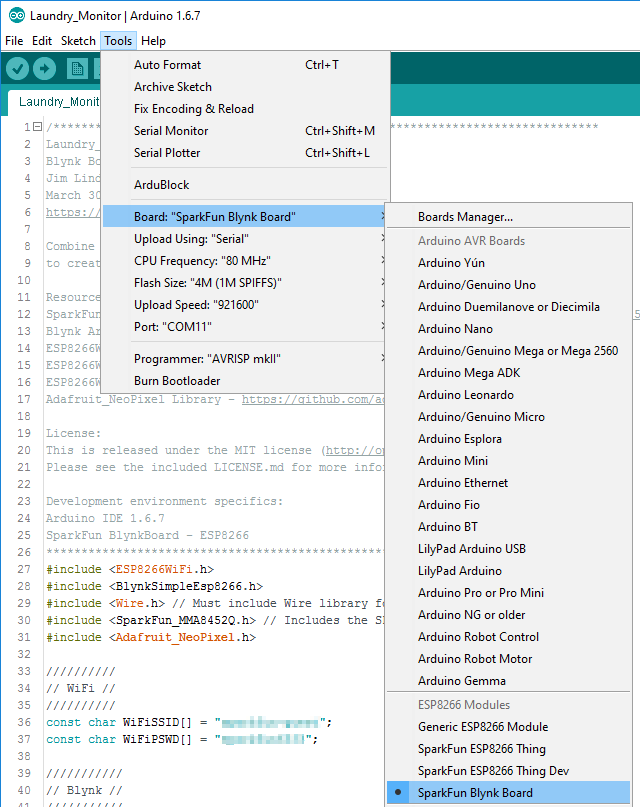
Task: Select SparkFun ESP8266 Thing Dev board
Action: 508,771
